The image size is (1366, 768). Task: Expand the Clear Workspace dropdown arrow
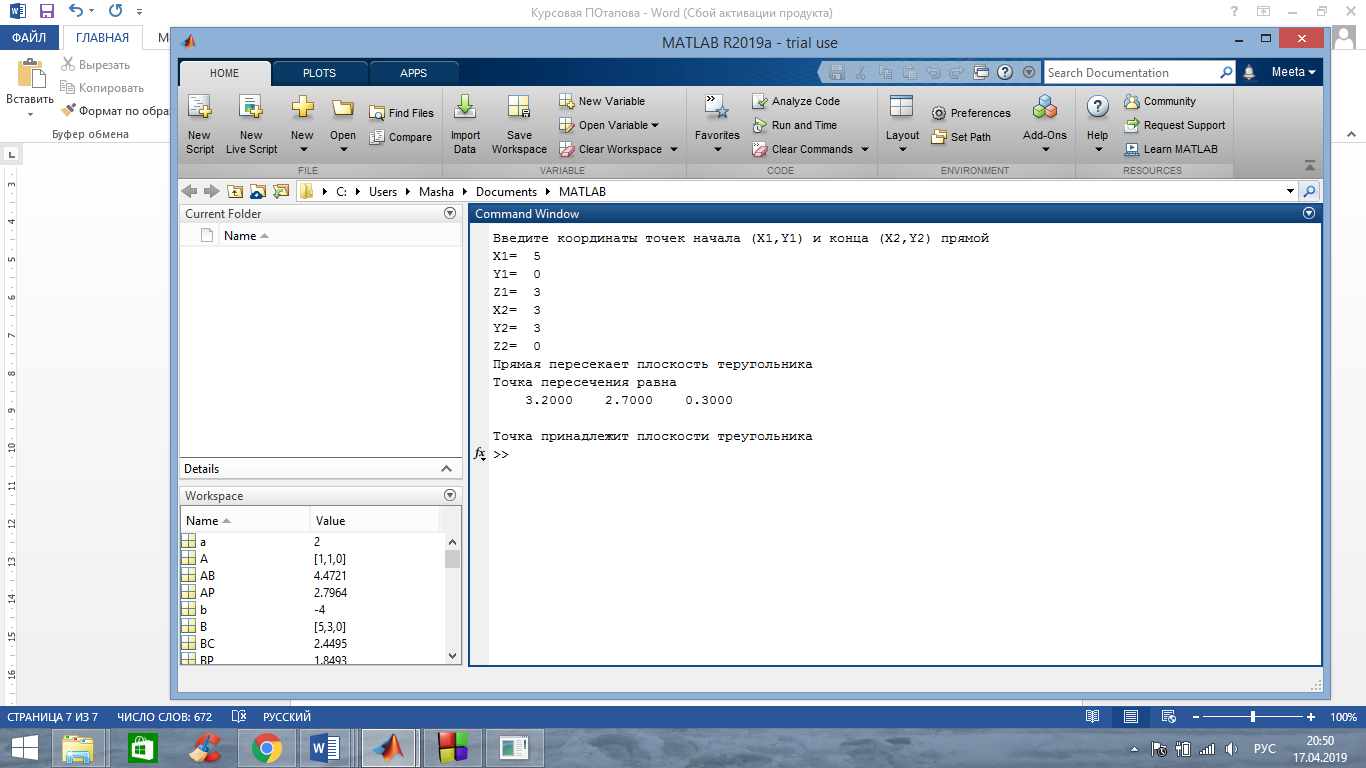pyautogui.click(x=673, y=149)
